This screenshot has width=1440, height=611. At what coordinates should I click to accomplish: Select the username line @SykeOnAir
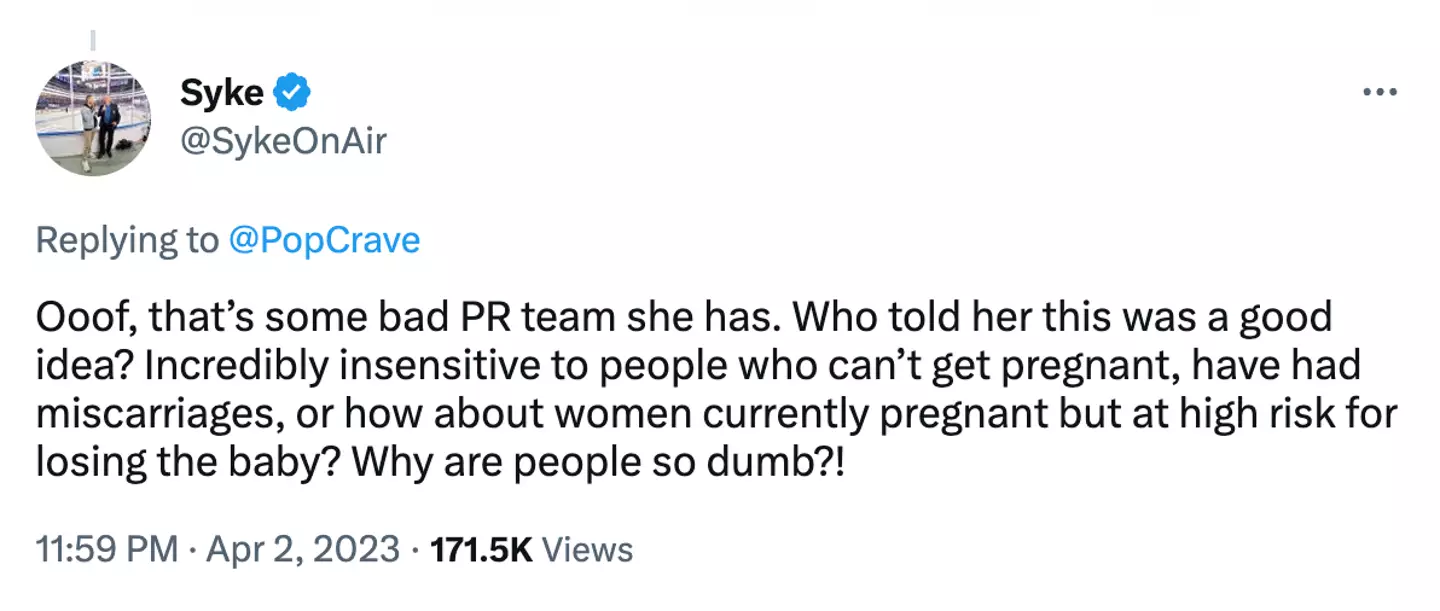click(x=285, y=142)
